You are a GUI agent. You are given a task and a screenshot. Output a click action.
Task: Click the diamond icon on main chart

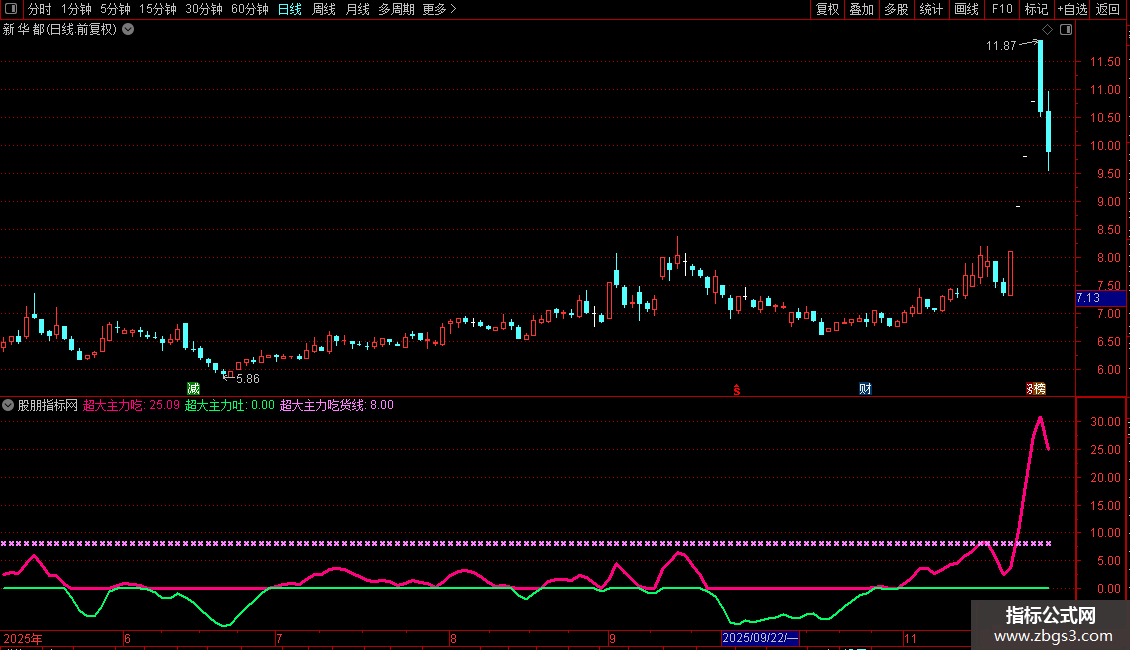1048,30
